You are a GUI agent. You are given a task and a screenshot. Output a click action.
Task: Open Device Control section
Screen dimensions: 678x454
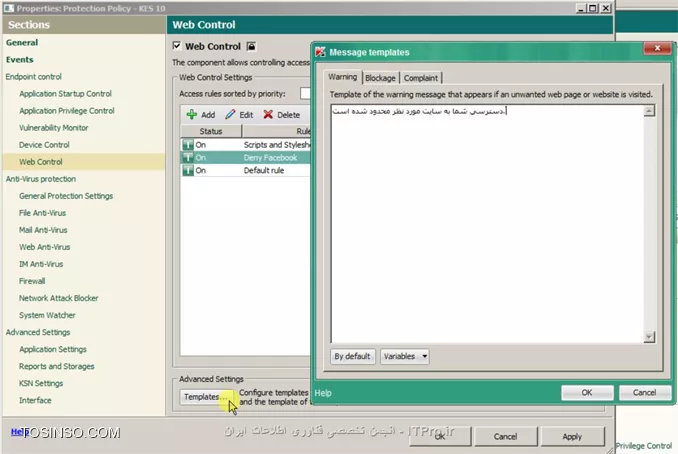(x=44, y=145)
